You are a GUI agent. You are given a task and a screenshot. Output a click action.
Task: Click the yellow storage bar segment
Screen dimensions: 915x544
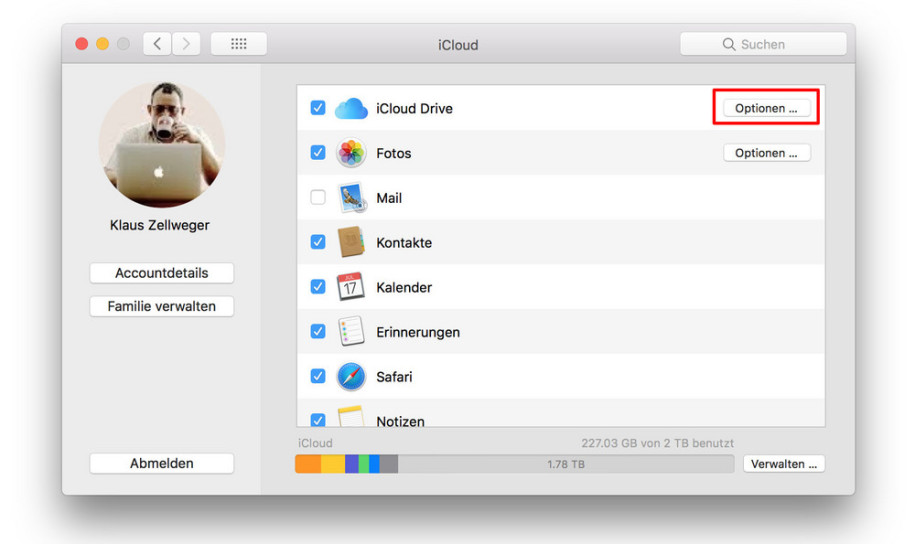tap(333, 464)
